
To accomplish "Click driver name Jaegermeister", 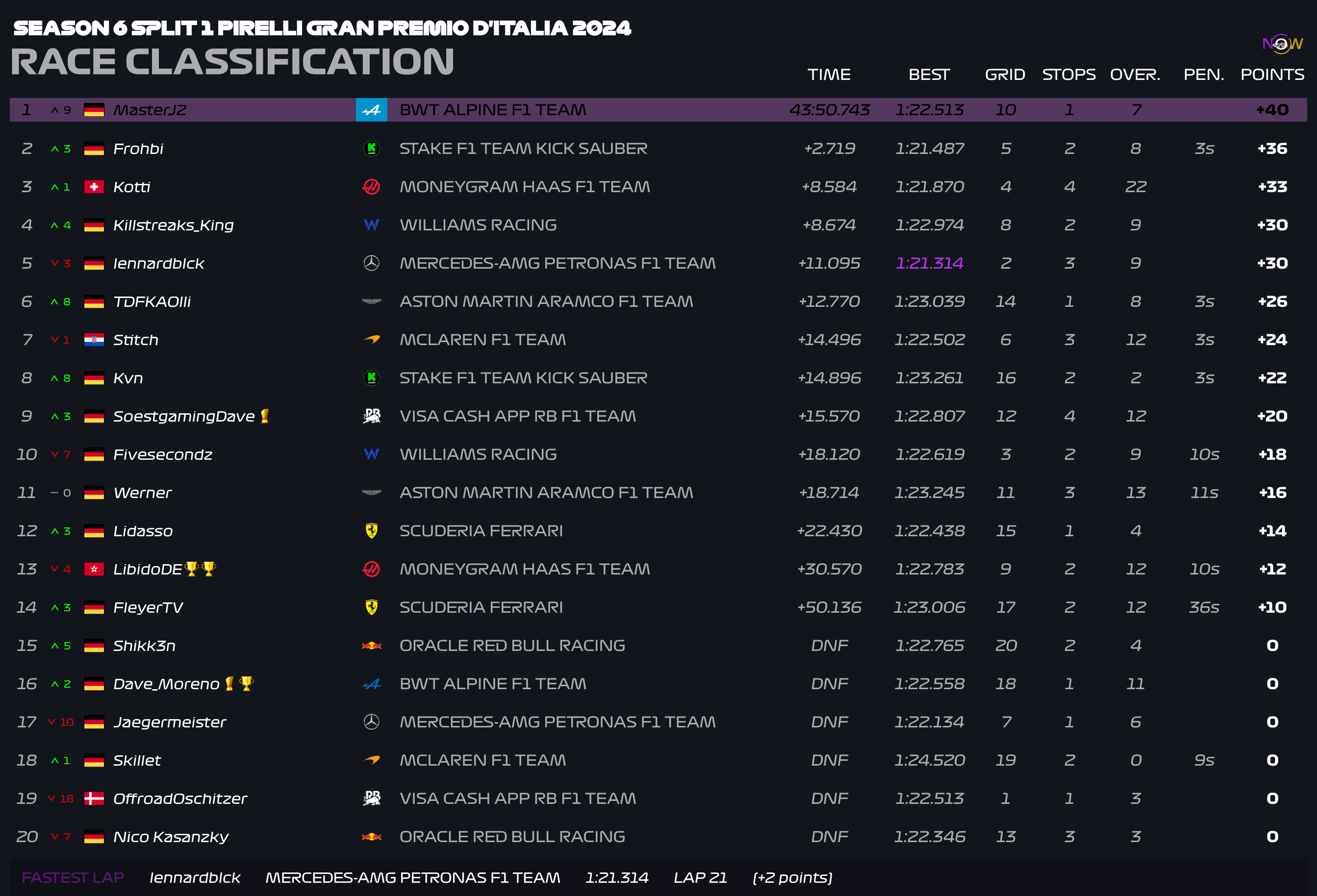I will point(170,722).
